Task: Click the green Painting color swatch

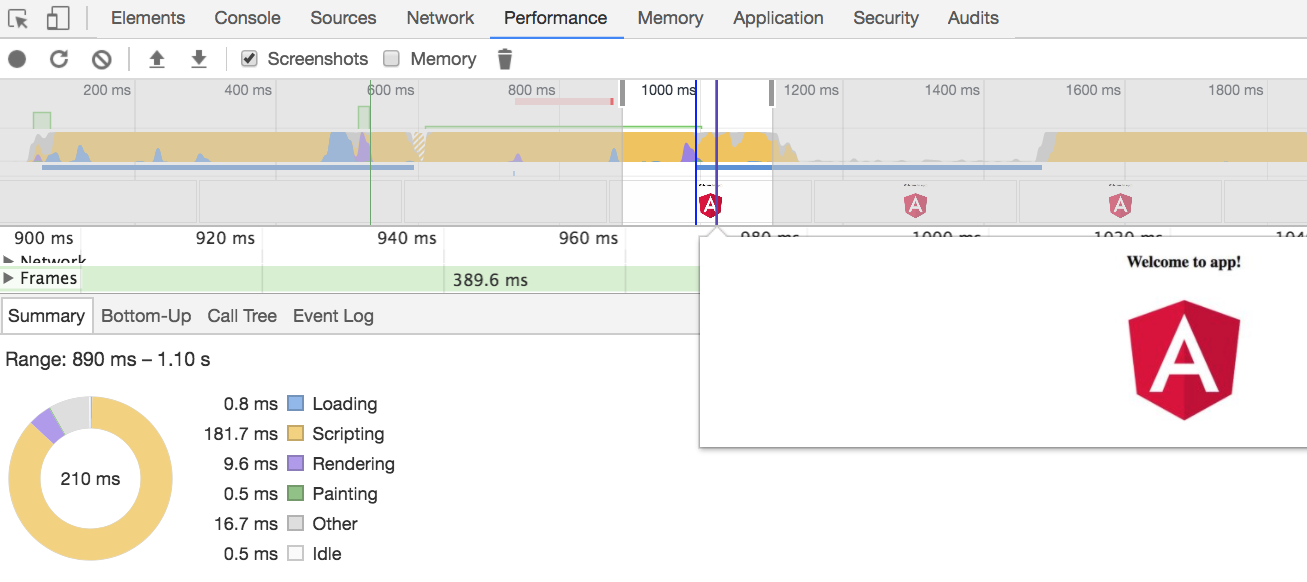Action: coord(295,494)
